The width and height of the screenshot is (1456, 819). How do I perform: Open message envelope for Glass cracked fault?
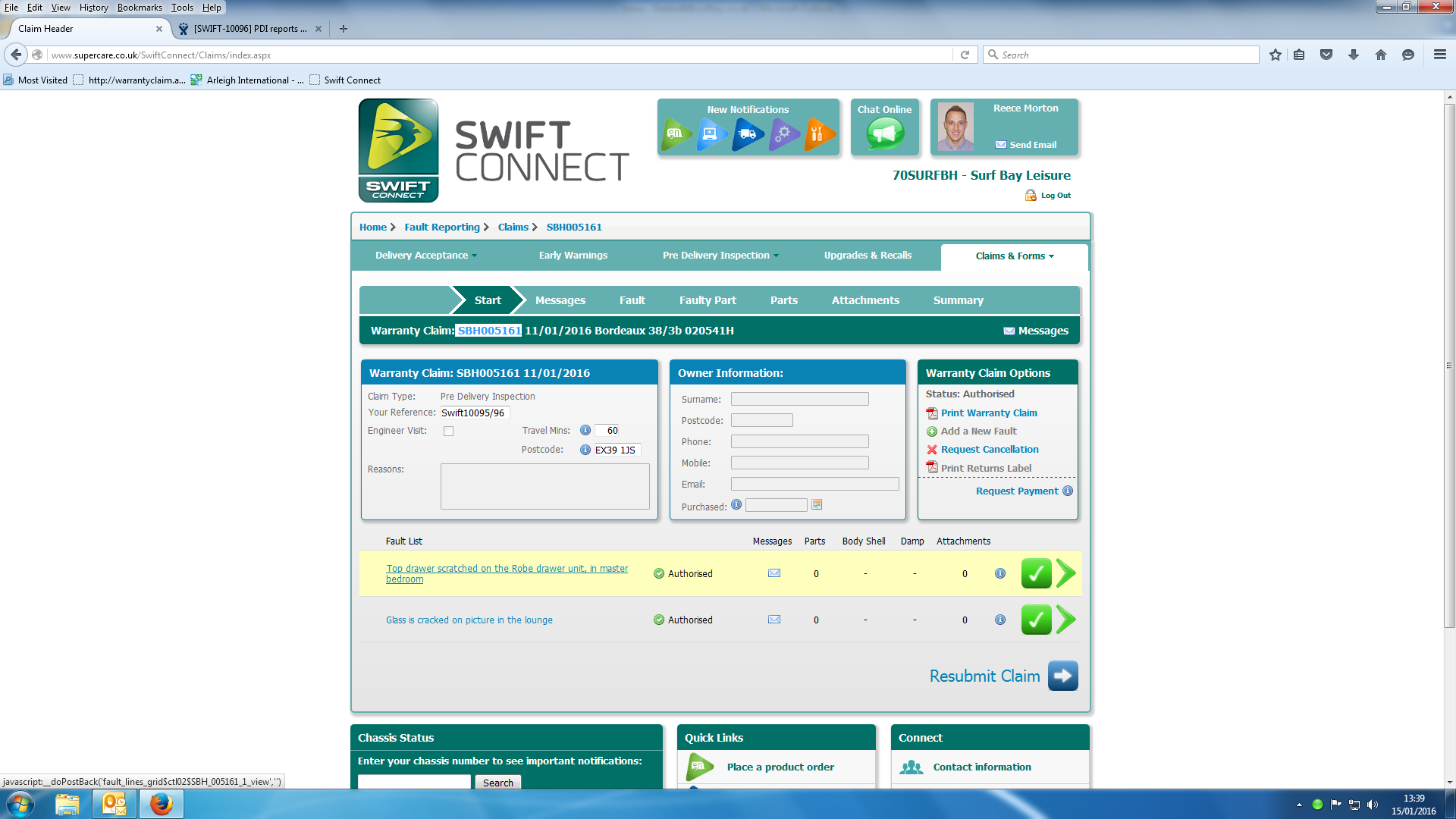tap(773, 620)
